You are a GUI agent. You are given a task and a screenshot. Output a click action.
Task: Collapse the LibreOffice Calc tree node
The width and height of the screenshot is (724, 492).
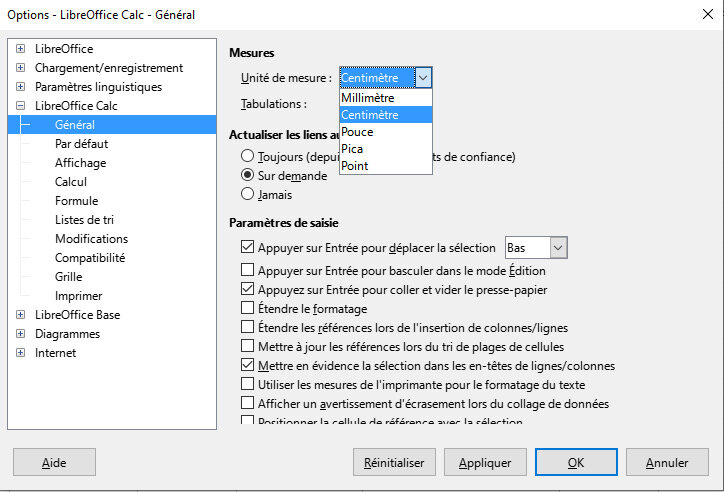(x=20, y=106)
